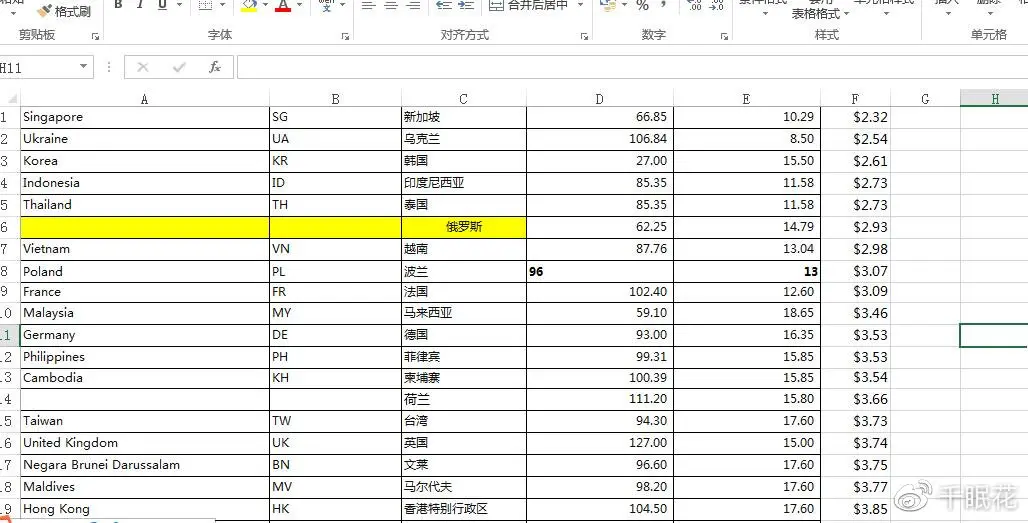The width and height of the screenshot is (1028, 523).
Task: Select the cell 马尔代夫
Action: pyautogui.click(x=464, y=487)
